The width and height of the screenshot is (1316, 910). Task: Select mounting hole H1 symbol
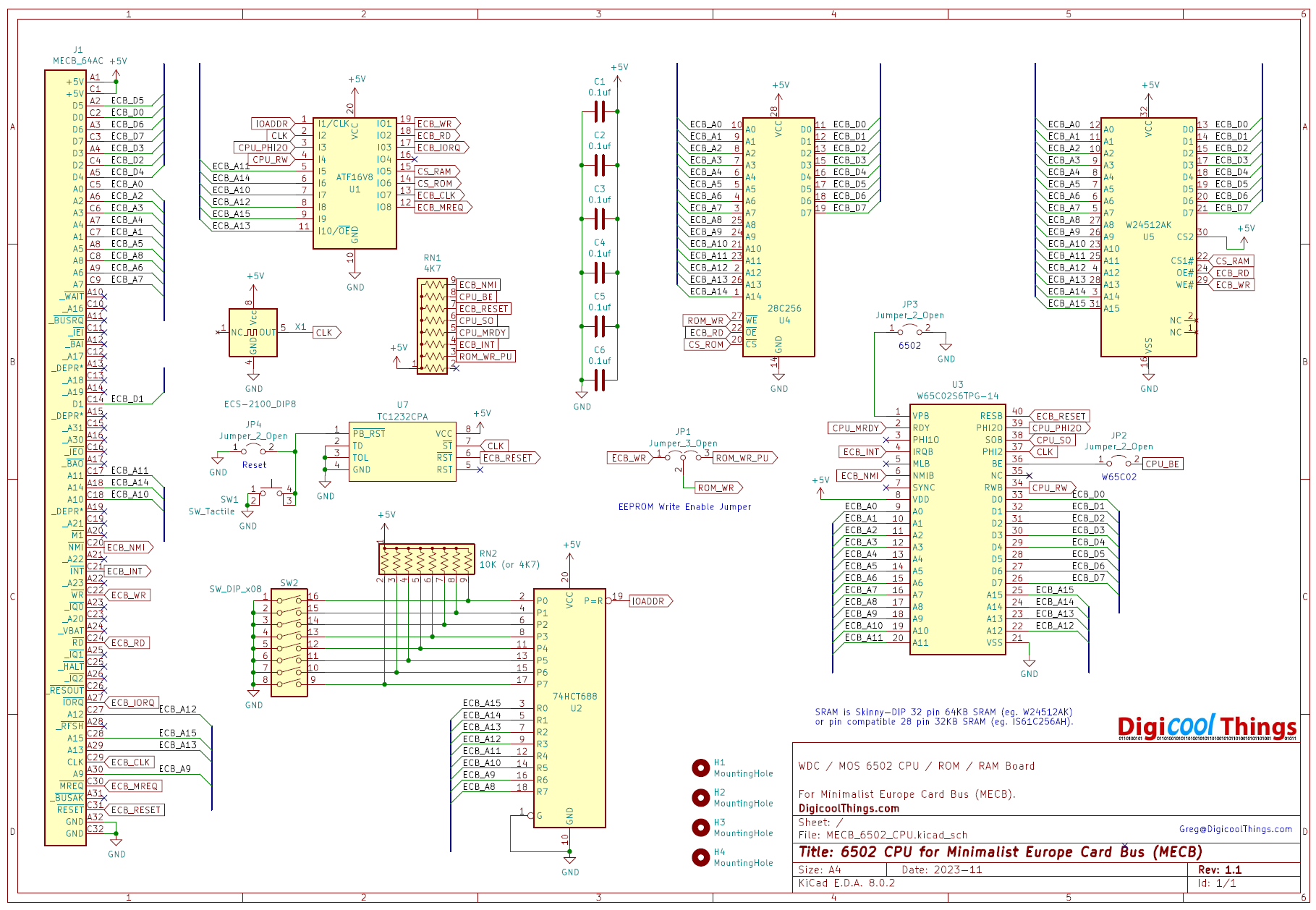pos(701,767)
